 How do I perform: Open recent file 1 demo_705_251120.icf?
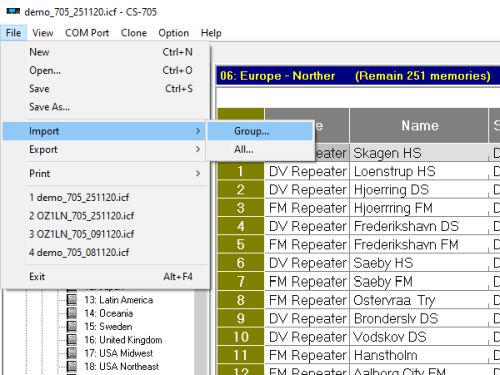pos(106,197)
